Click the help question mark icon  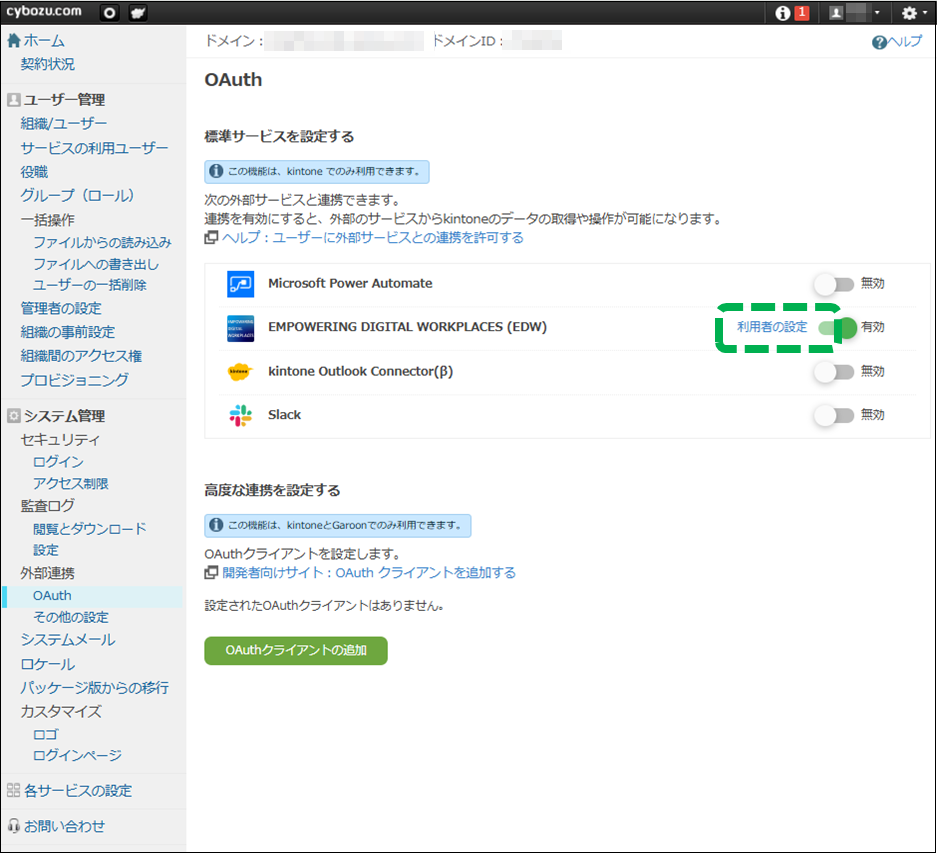(879, 42)
